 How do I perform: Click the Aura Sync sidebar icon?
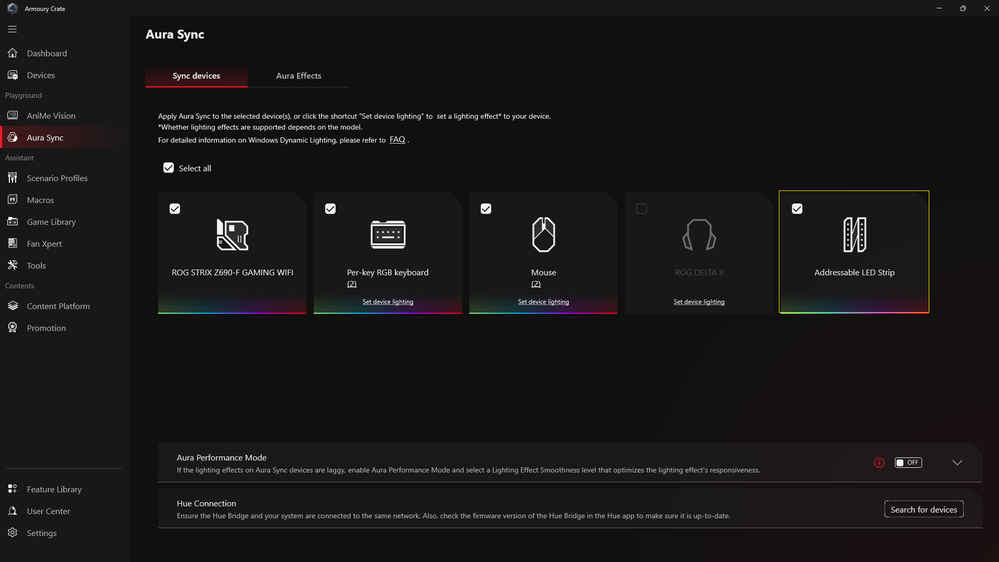pyautogui.click(x=13, y=138)
